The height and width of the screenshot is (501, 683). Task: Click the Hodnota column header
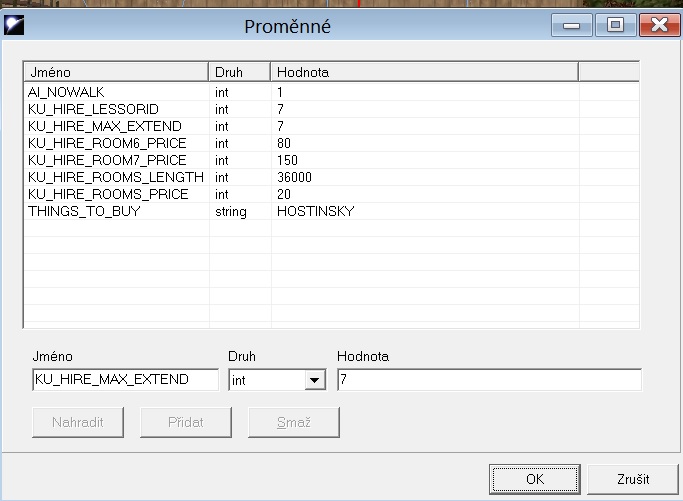424,72
